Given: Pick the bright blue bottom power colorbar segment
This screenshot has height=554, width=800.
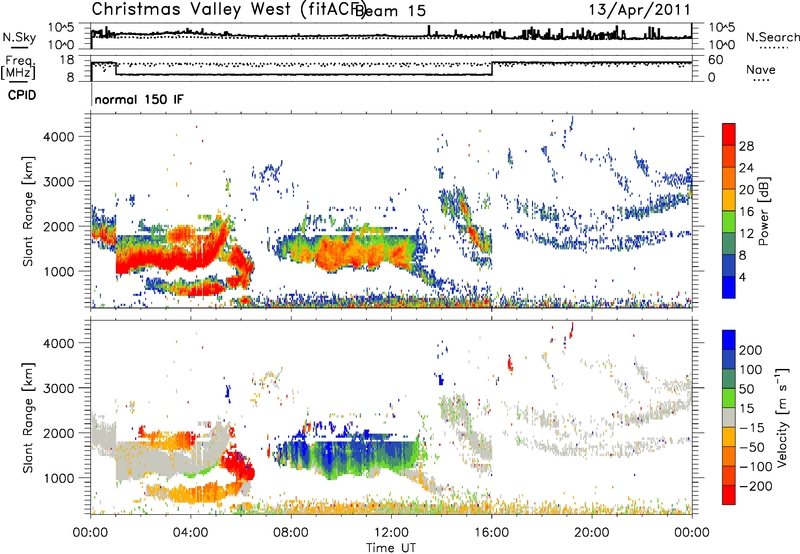Looking at the screenshot, I should tap(729, 287).
